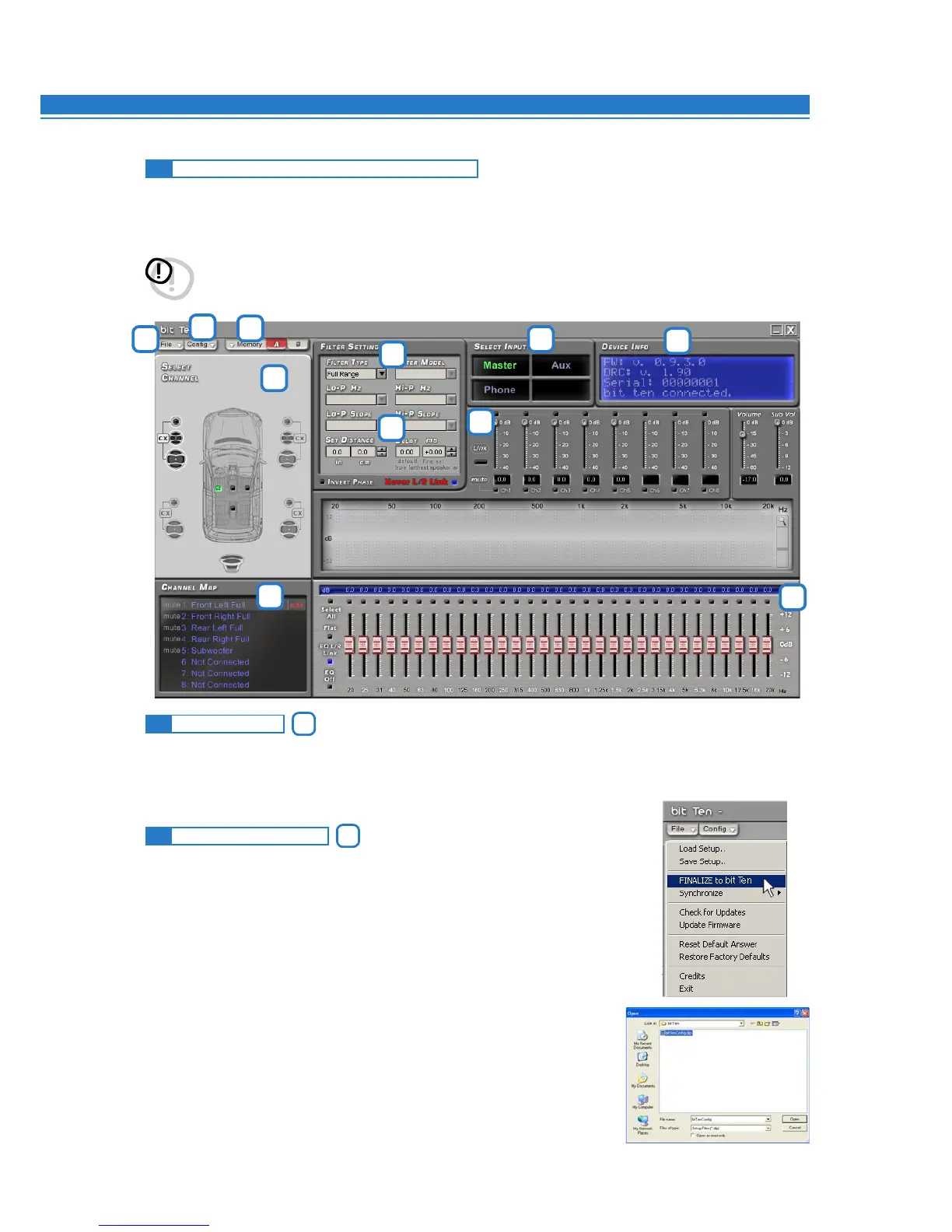
Task: Select the subwoofer speaker icon below the car
Action: point(232,562)
